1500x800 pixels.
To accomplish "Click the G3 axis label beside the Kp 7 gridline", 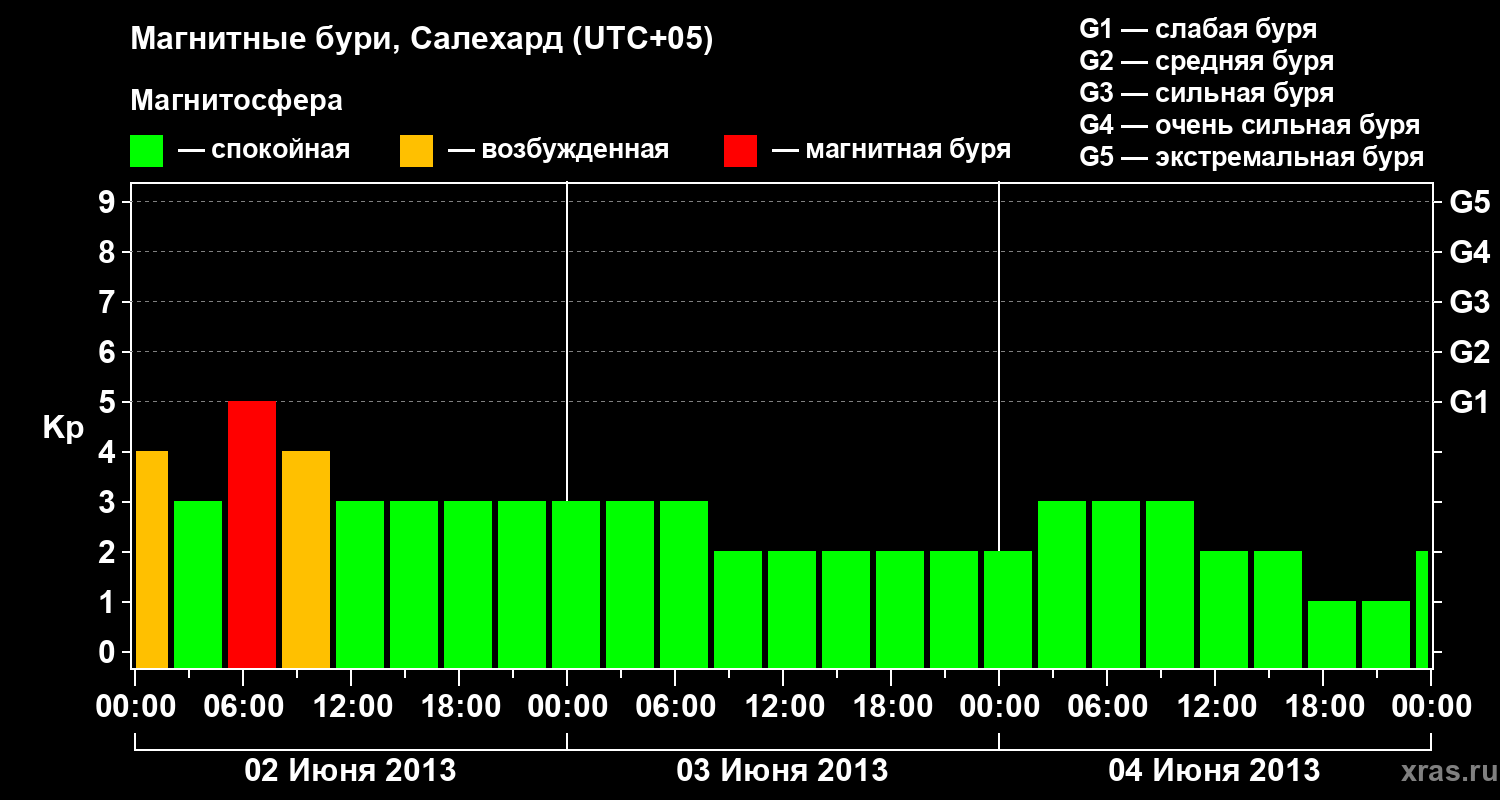I will [1469, 302].
